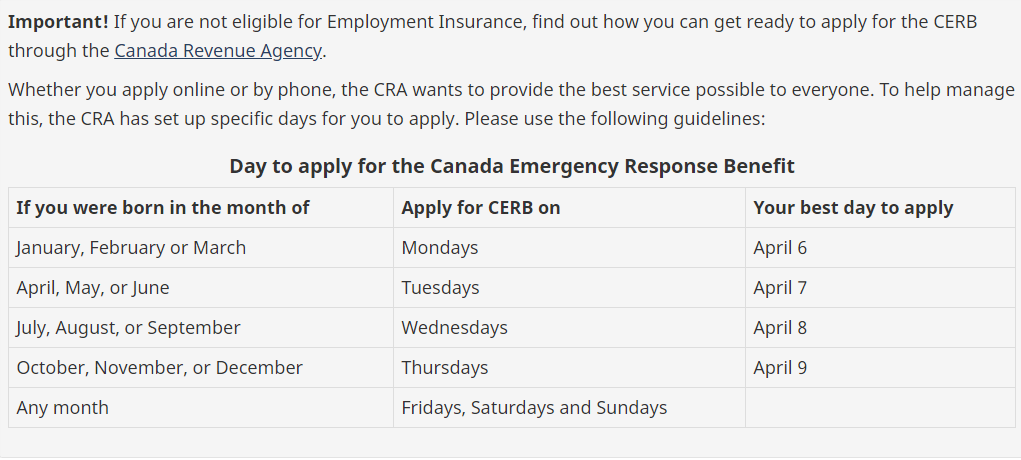Select 'If you were born in the month of' header
This screenshot has height=460, width=1021.
pyautogui.click(x=201, y=208)
